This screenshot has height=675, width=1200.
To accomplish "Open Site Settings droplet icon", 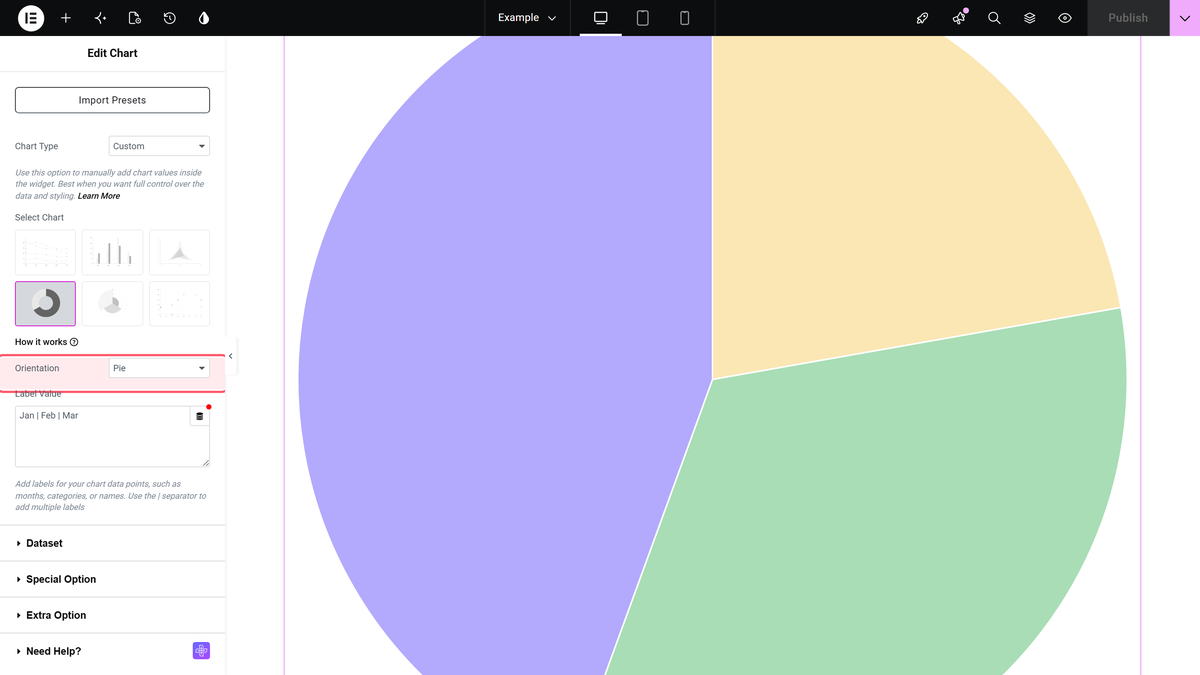I will [x=204, y=18].
